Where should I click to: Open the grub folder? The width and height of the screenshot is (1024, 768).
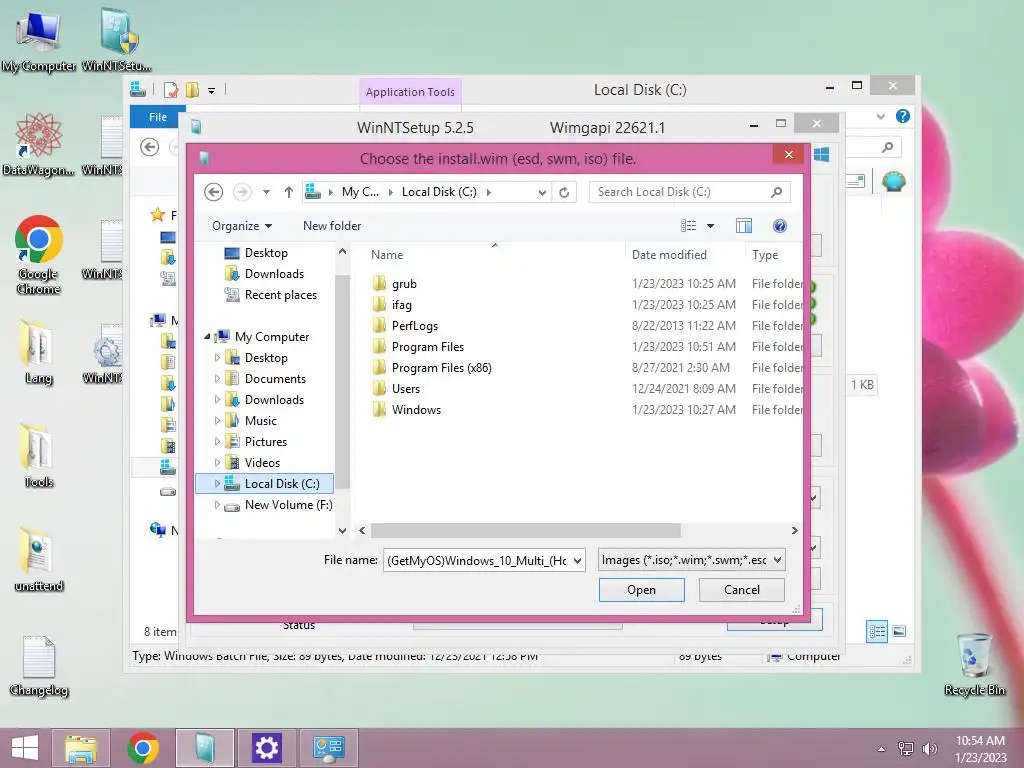404,284
